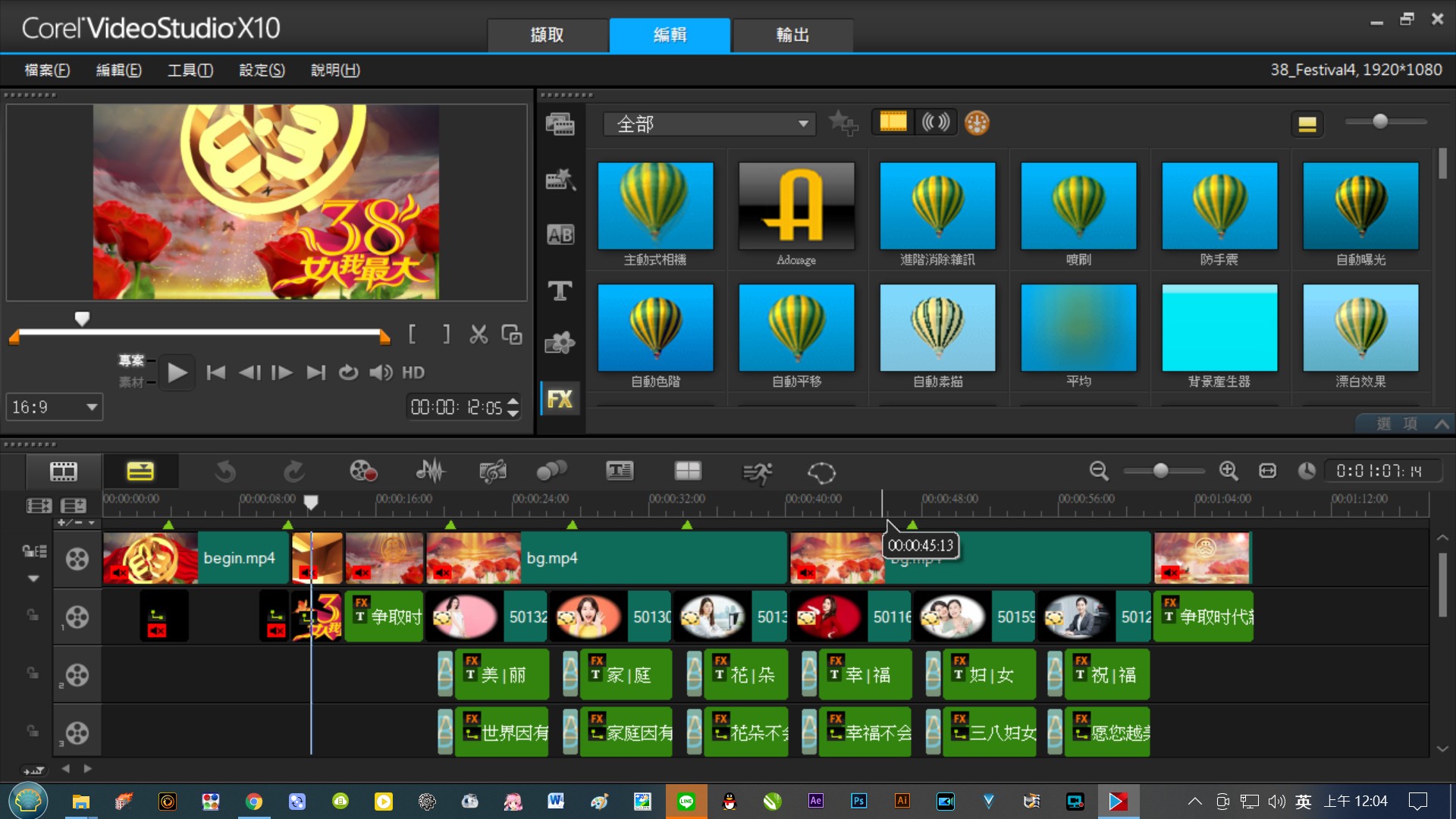Image resolution: width=1456 pixels, height=819 pixels.
Task: Open the preview volume control
Action: click(x=381, y=372)
